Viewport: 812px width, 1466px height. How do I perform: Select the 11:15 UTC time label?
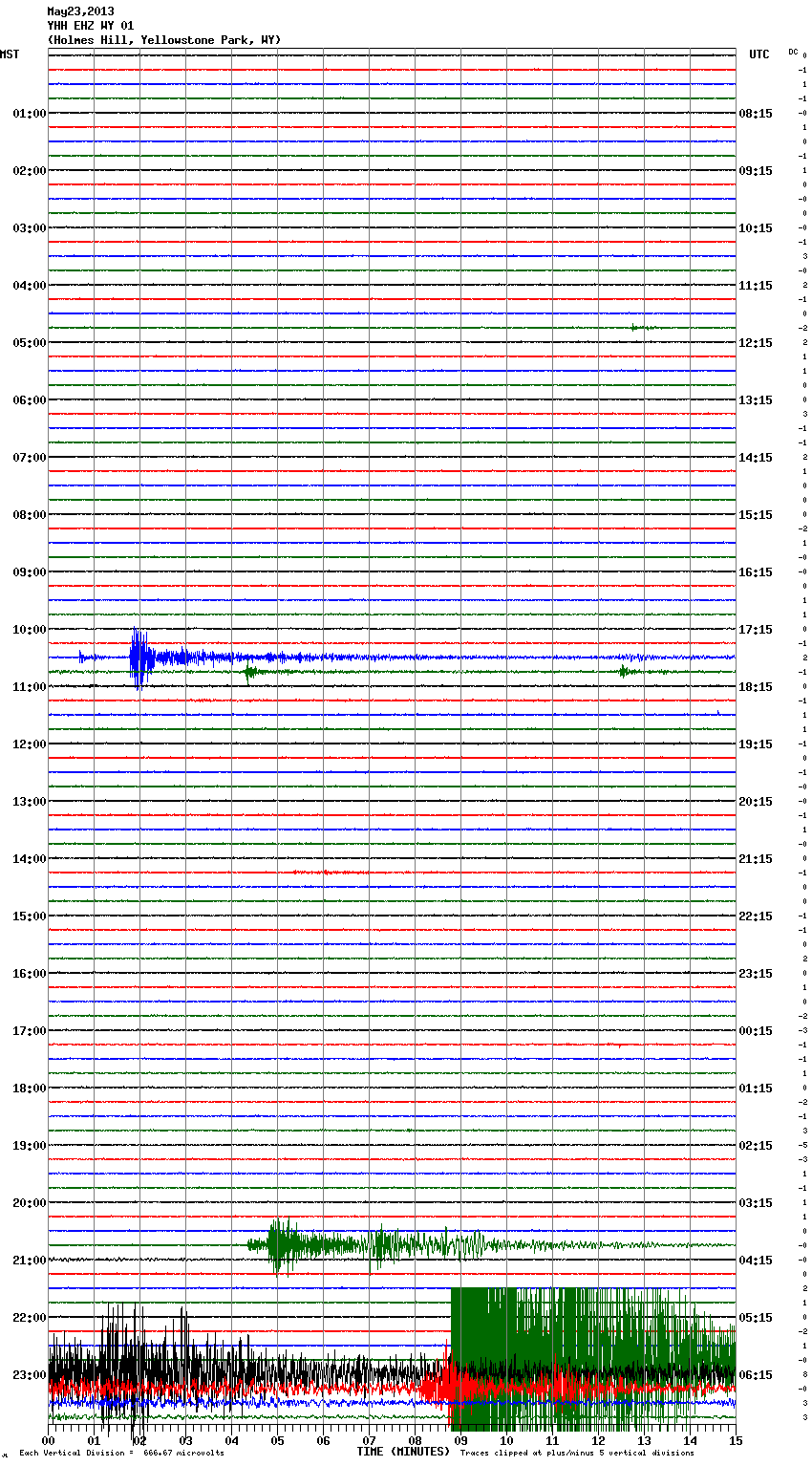point(756,286)
